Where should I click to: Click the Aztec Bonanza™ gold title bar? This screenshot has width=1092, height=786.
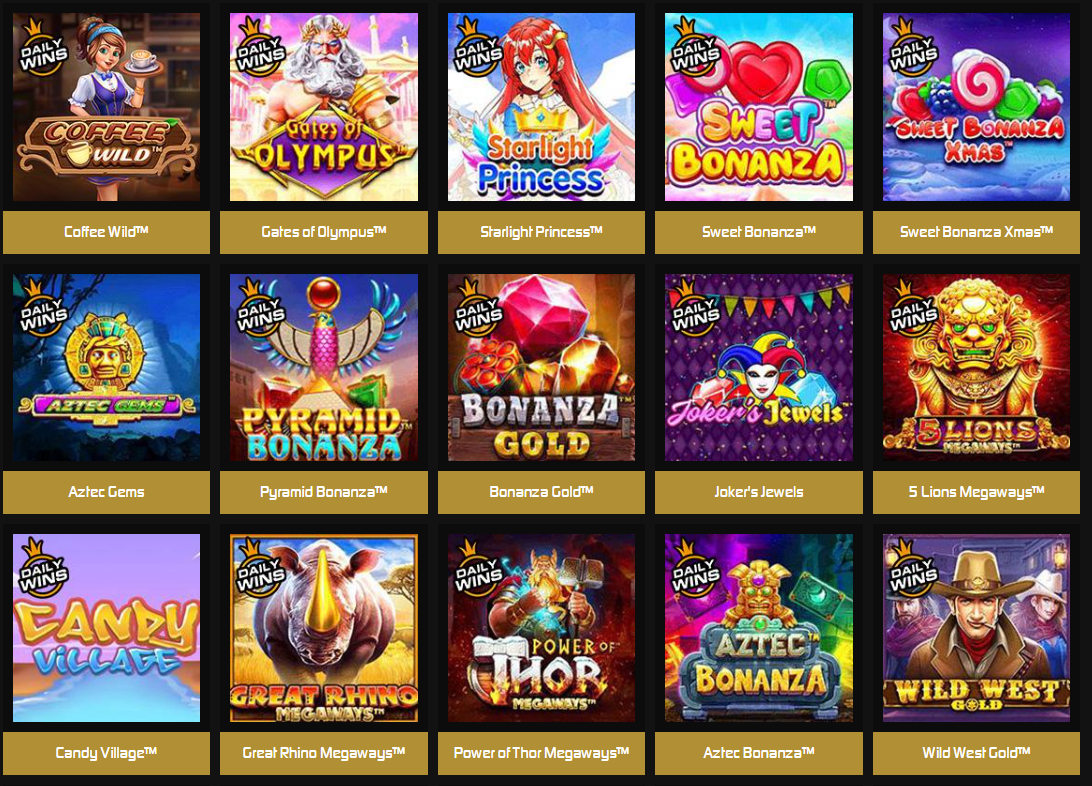(758, 753)
